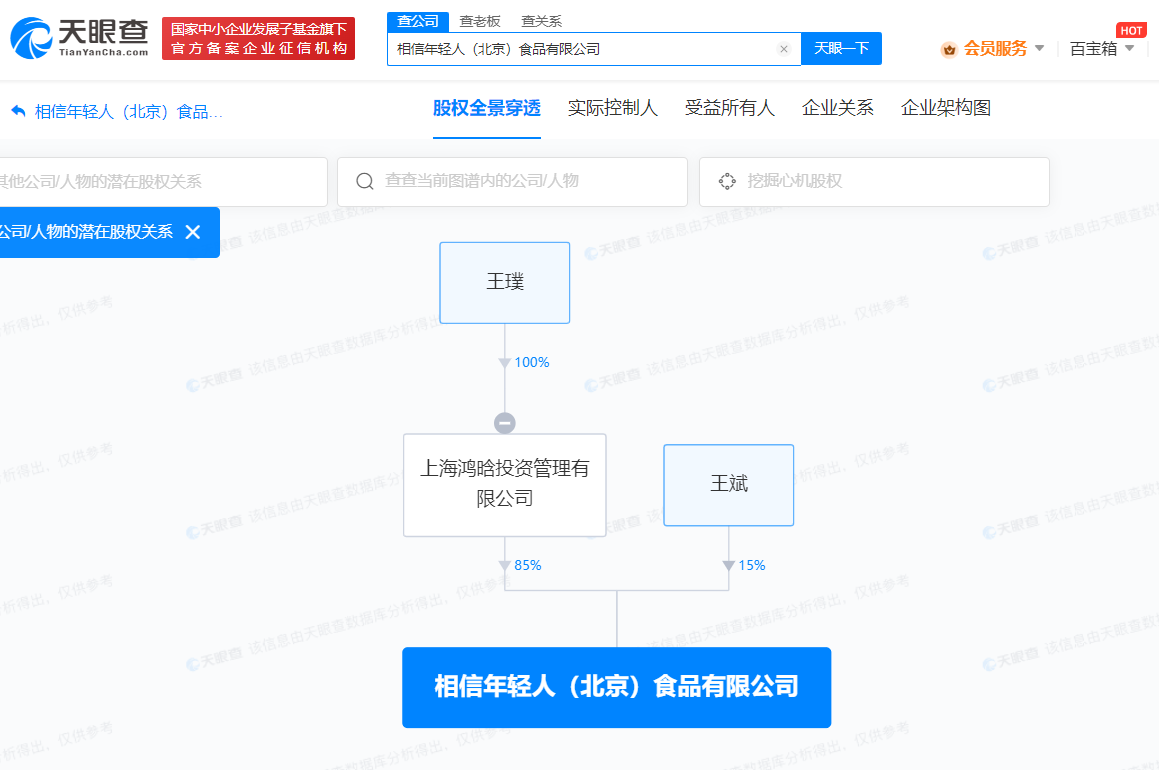The height and width of the screenshot is (770, 1159).
Task: Clear the search box text
Action: point(783,49)
